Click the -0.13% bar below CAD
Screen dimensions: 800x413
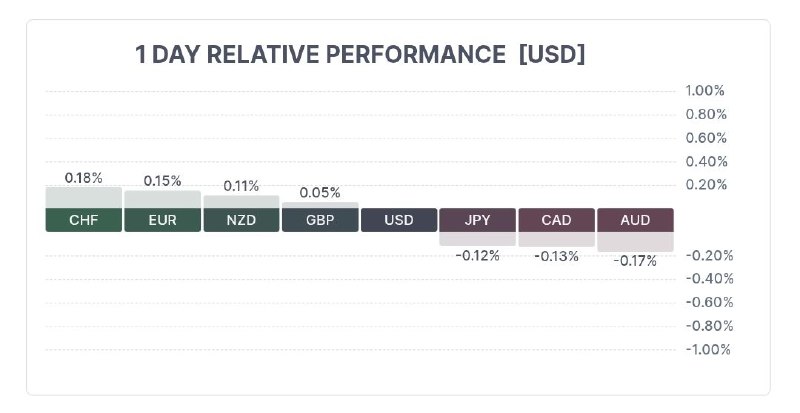[x=557, y=239]
